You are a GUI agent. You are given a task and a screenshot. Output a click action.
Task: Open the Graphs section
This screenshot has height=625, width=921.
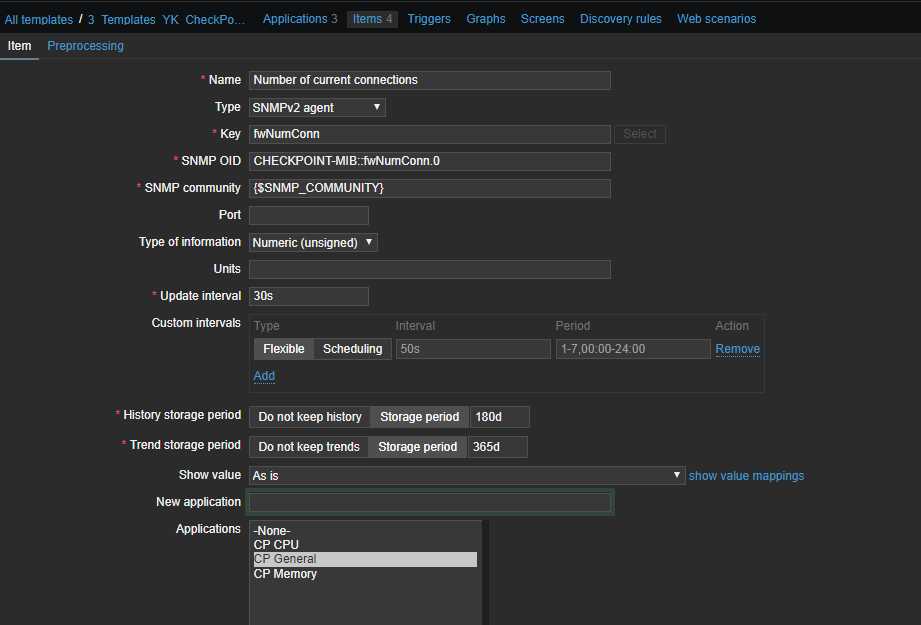point(486,19)
